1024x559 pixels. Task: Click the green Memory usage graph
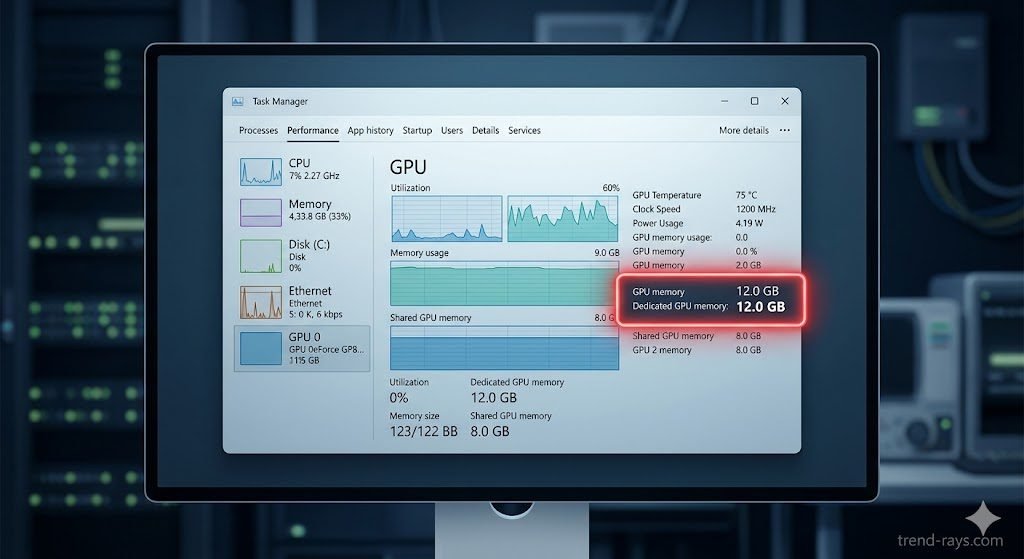[x=504, y=283]
